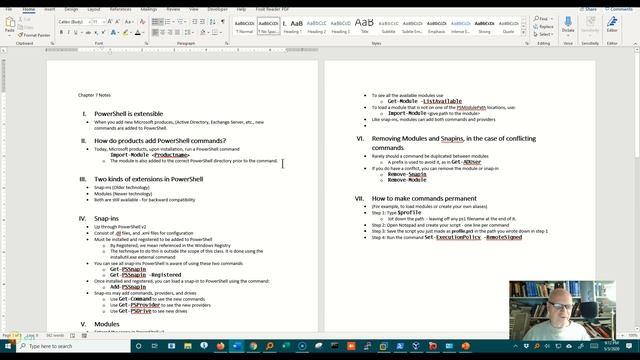Screen dimensions: 640x360
Task: Decrease indent icon
Action: (x=195, y=22)
